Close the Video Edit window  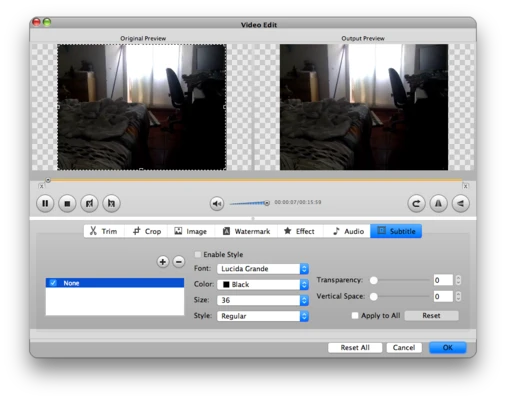(36, 22)
